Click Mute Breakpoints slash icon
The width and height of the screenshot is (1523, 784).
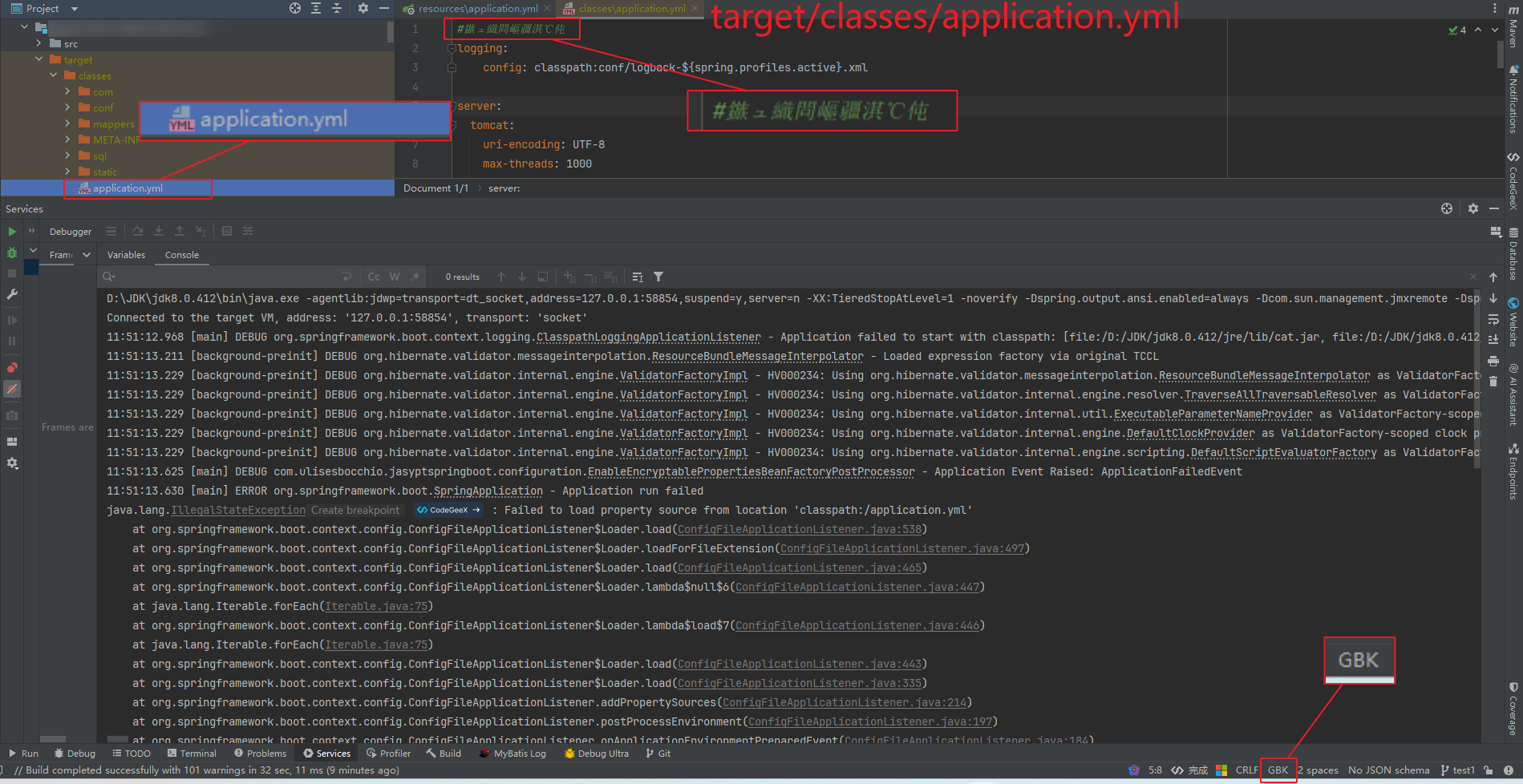[x=12, y=389]
